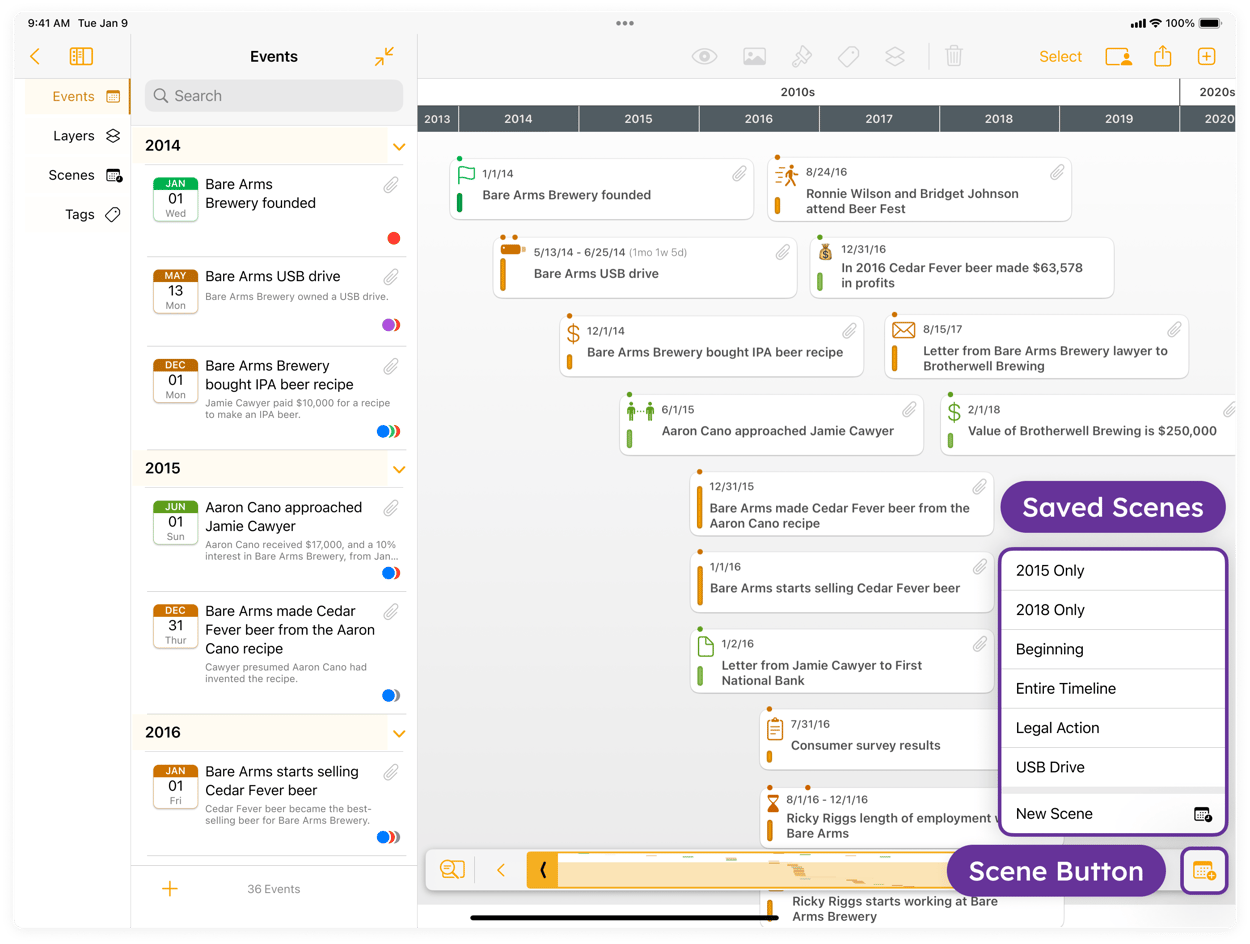This screenshot has height=944, width=1250.
Task: Click the Search events field
Action: click(x=274, y=96)
